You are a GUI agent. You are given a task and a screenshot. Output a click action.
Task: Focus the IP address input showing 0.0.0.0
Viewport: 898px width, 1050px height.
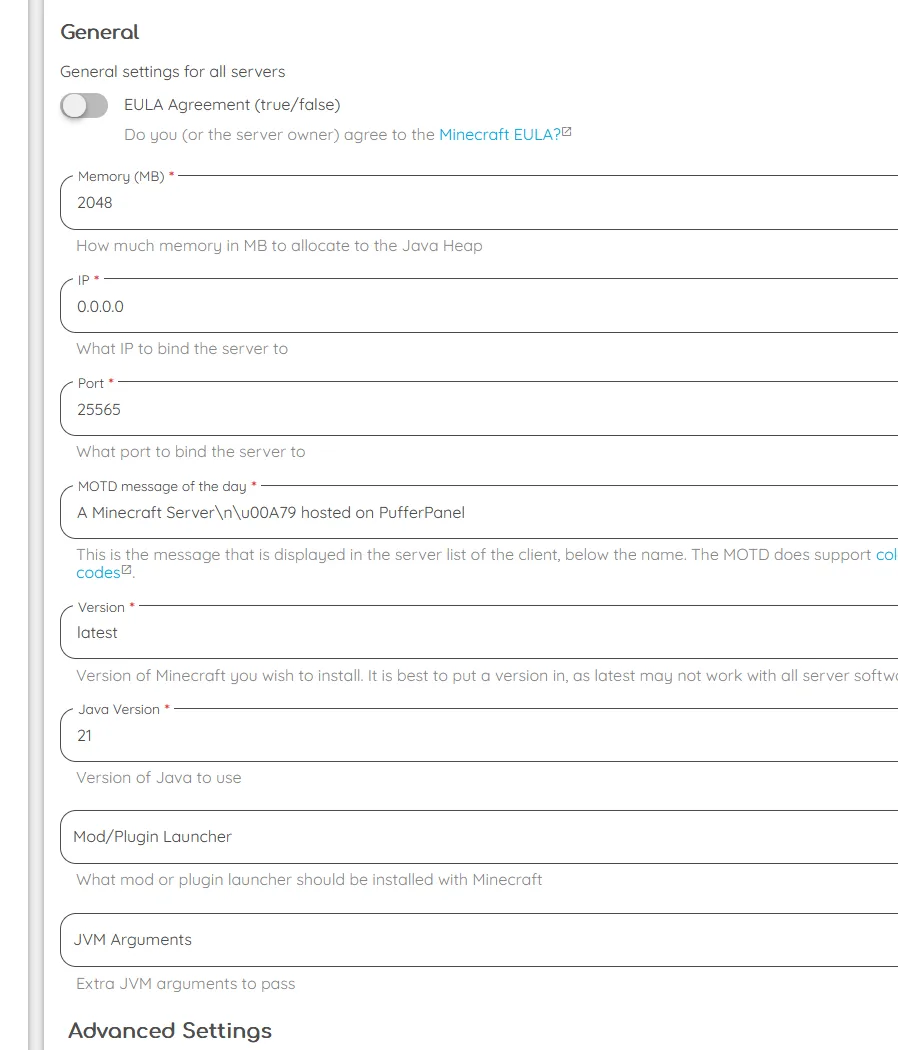[x=480, y=307]
